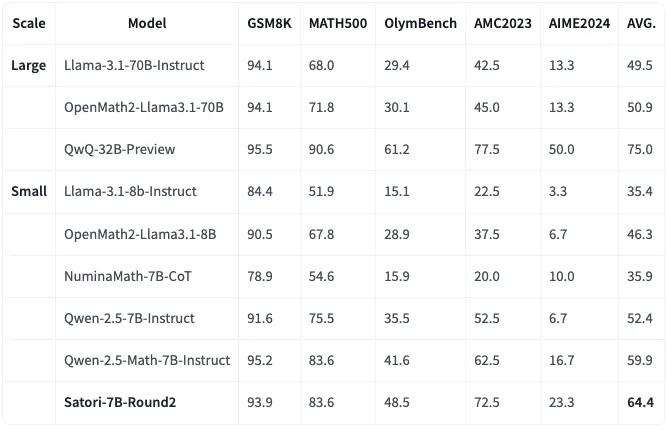Click the Qwen-2.5-7B-Instruct model cell
666x430 pixels.
coord(129,318)
